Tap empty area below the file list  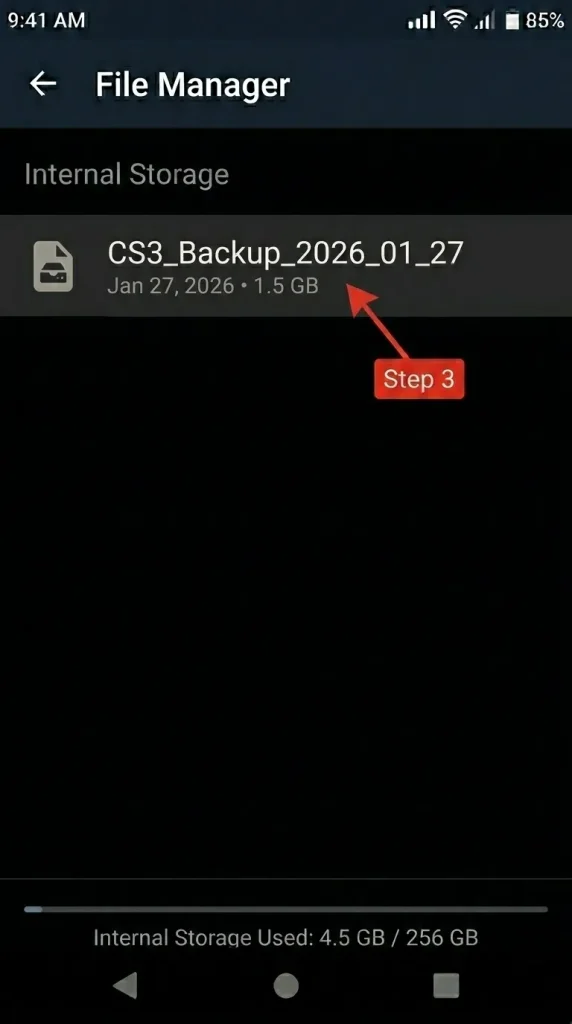[x=286, y=620]
